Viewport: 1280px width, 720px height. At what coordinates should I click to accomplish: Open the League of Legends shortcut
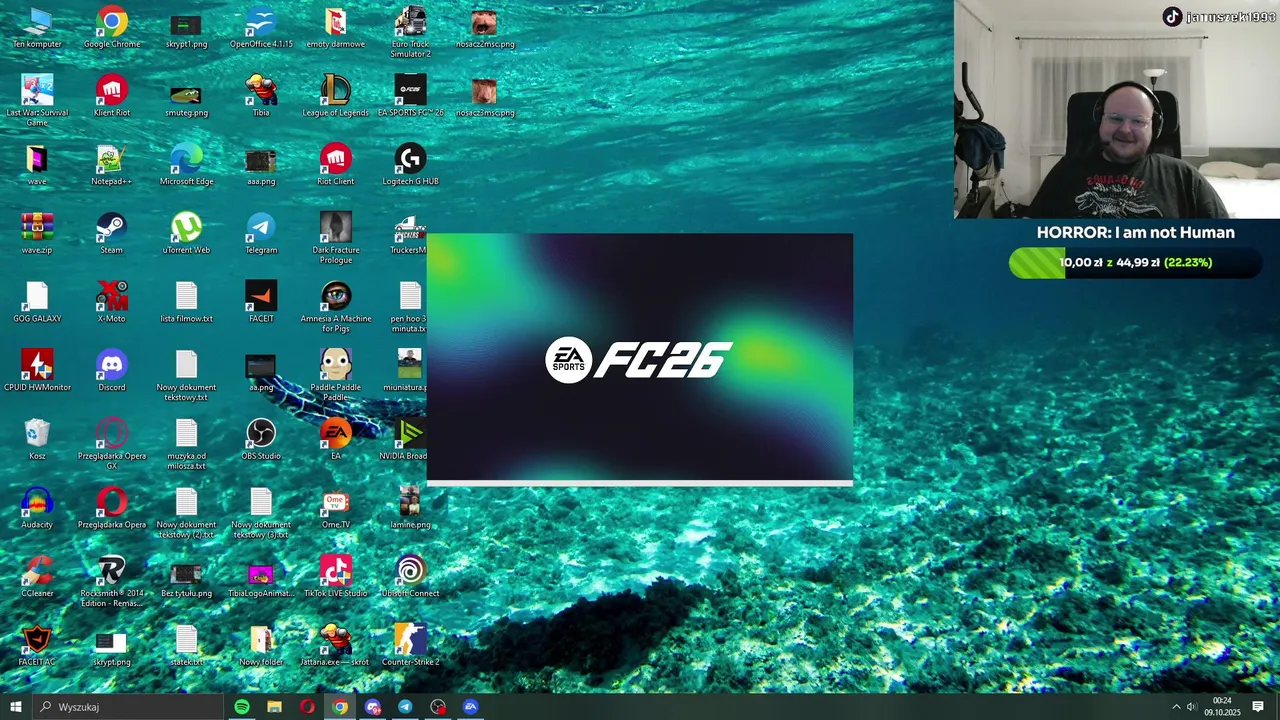336,96
